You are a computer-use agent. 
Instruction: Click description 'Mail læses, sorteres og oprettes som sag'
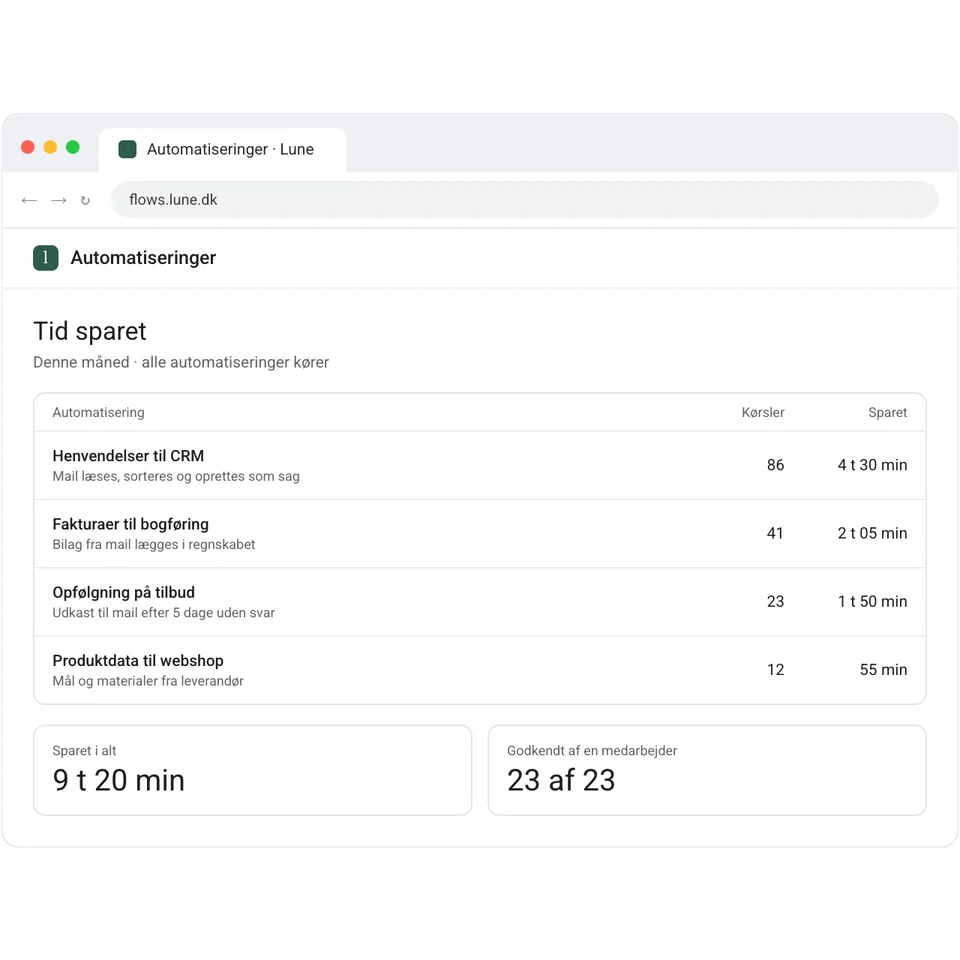point(176,476)
